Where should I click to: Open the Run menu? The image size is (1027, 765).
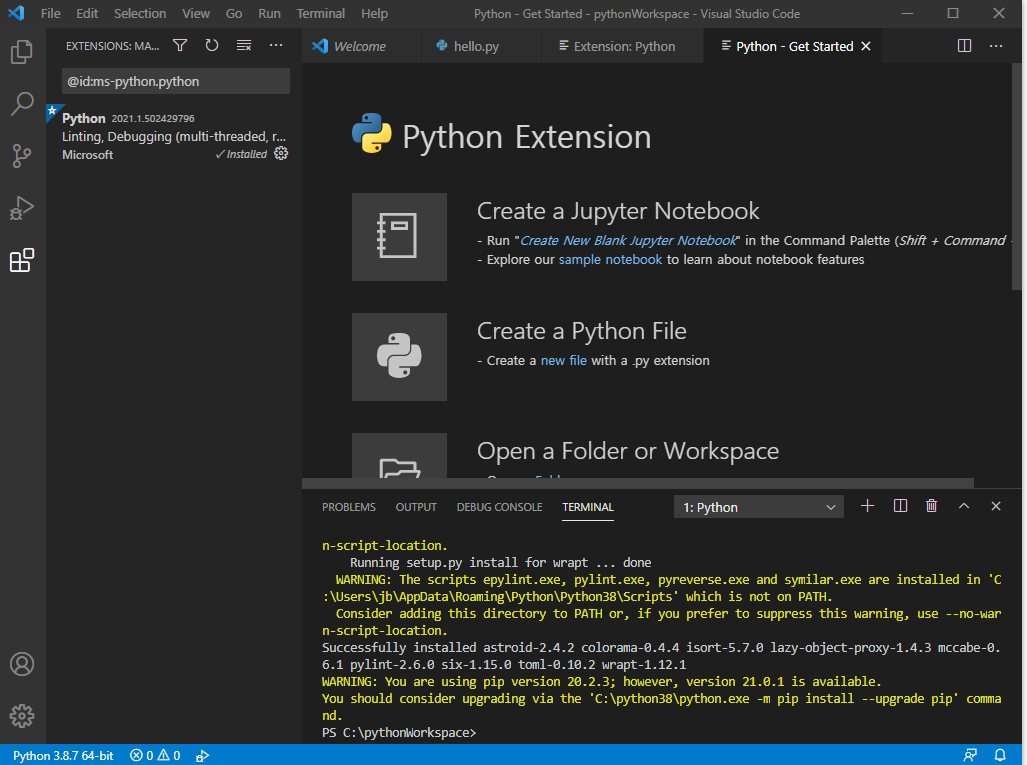269,13
